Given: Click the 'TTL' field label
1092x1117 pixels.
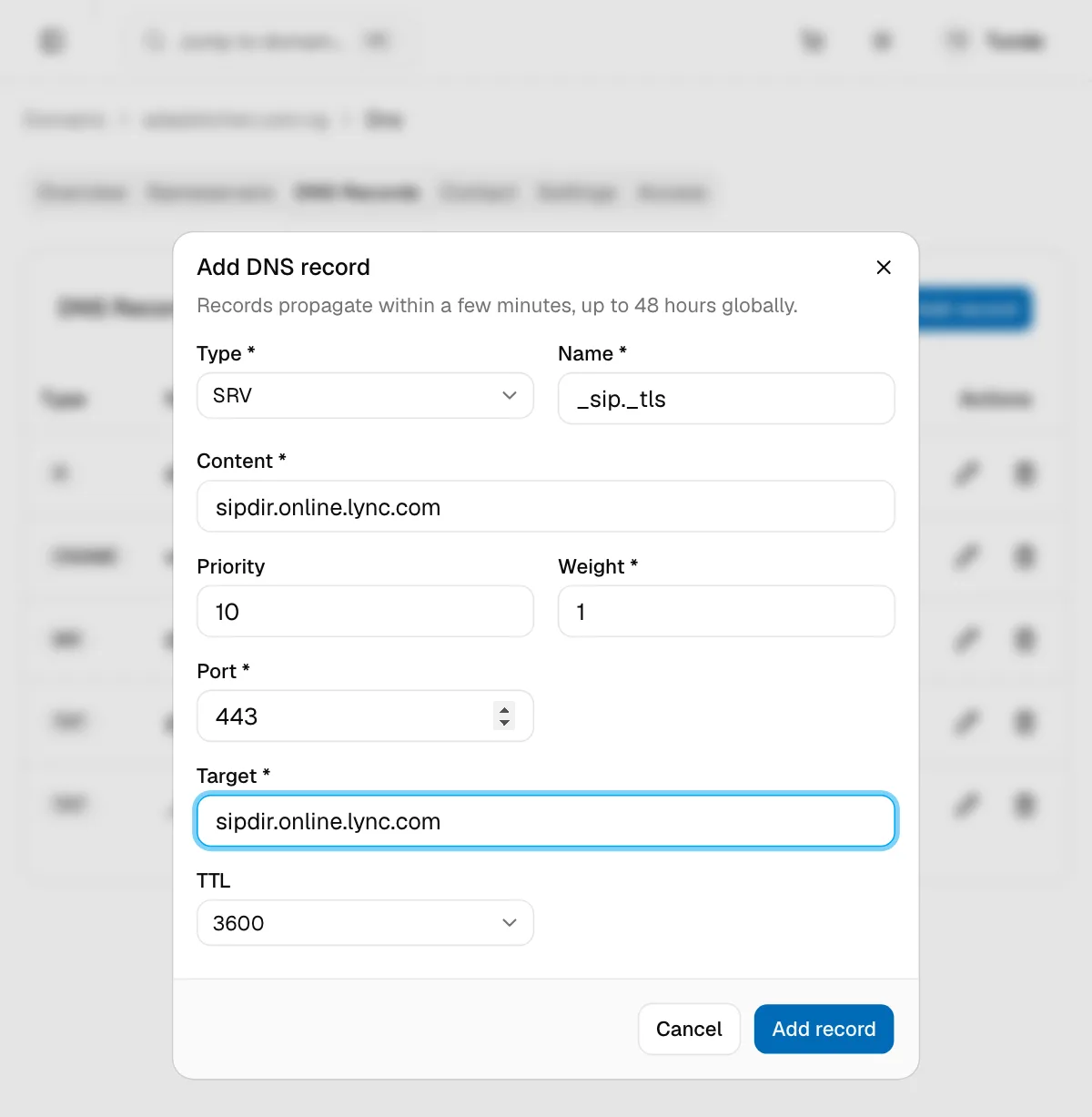Looking at the screenshot, I should tap(214, 880).
